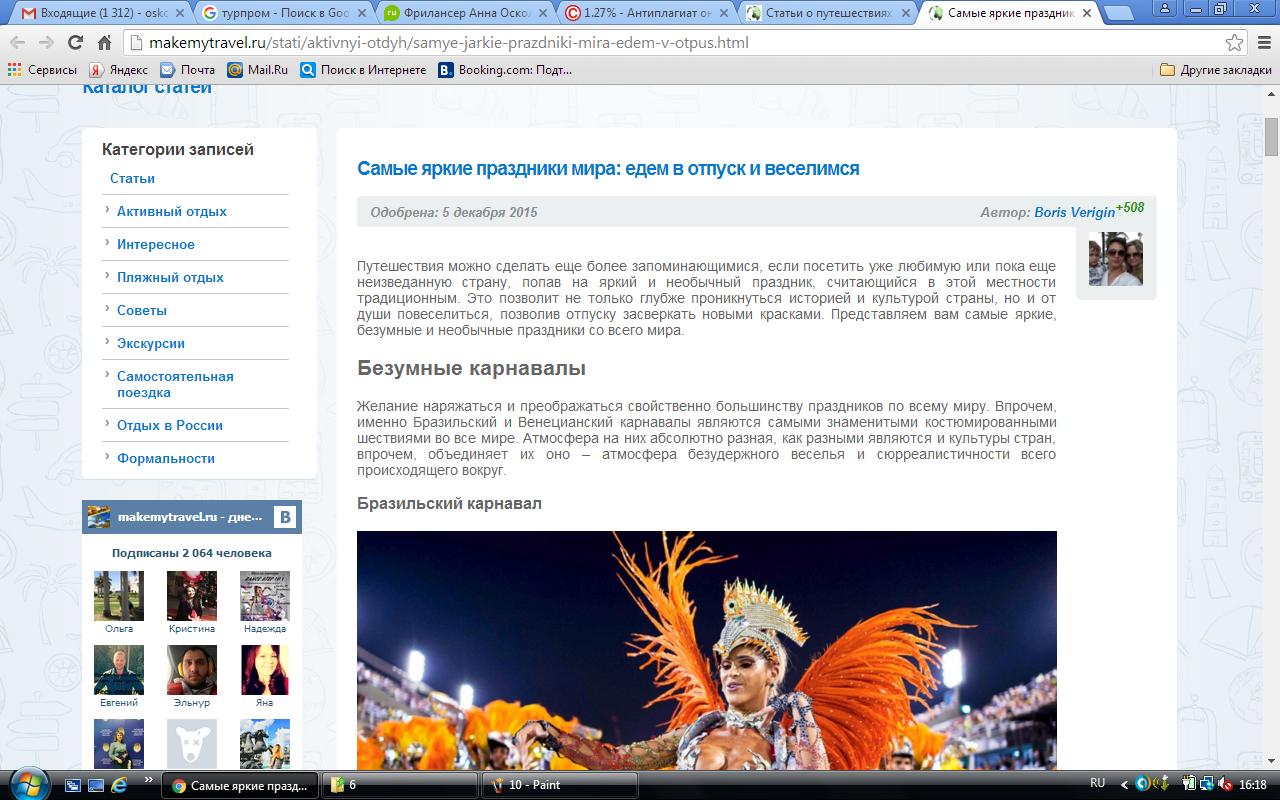Image resolution: width=1280 pixels, height=800 pixels.
Task: Open the Статьи category link
Action: (x=132, y=178)
